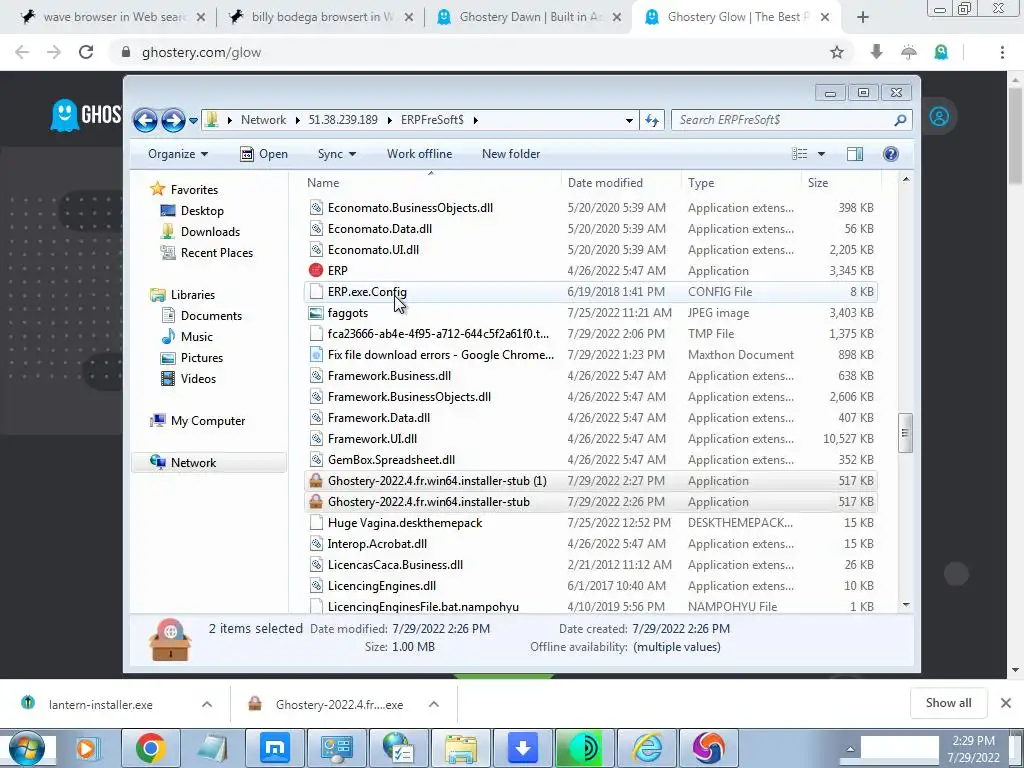
Task: Open the Windows Start button
Action: pyautogui.click(x=27, y=748)
